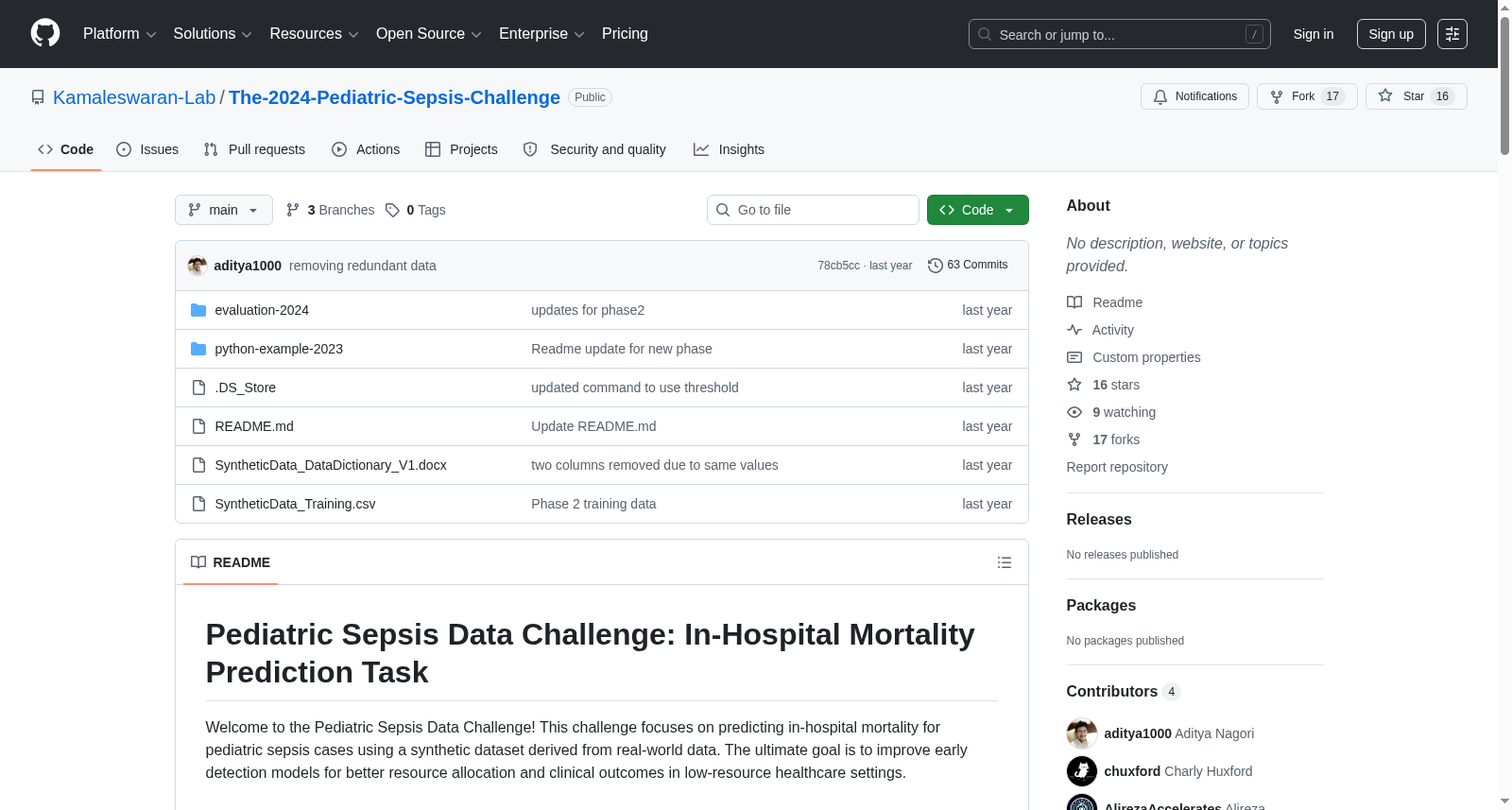Open the .DS_Store file
This screenshot has width=1512, height=810.
tap(246, 388)
